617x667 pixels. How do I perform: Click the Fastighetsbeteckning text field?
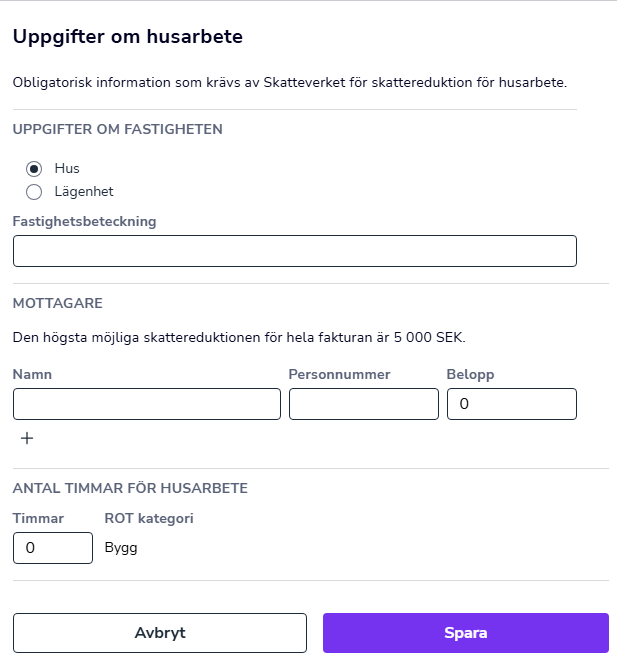coord(295,251)
